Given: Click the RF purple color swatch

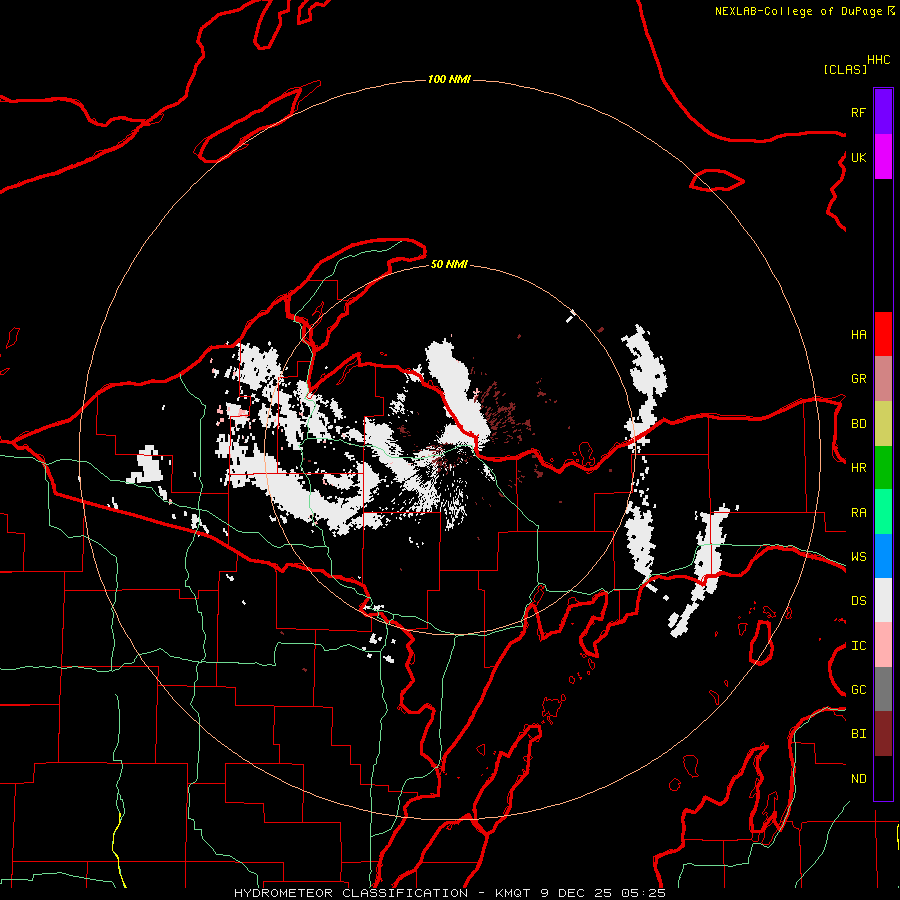Looking at the screenshot, I should [x=883, y=112].
